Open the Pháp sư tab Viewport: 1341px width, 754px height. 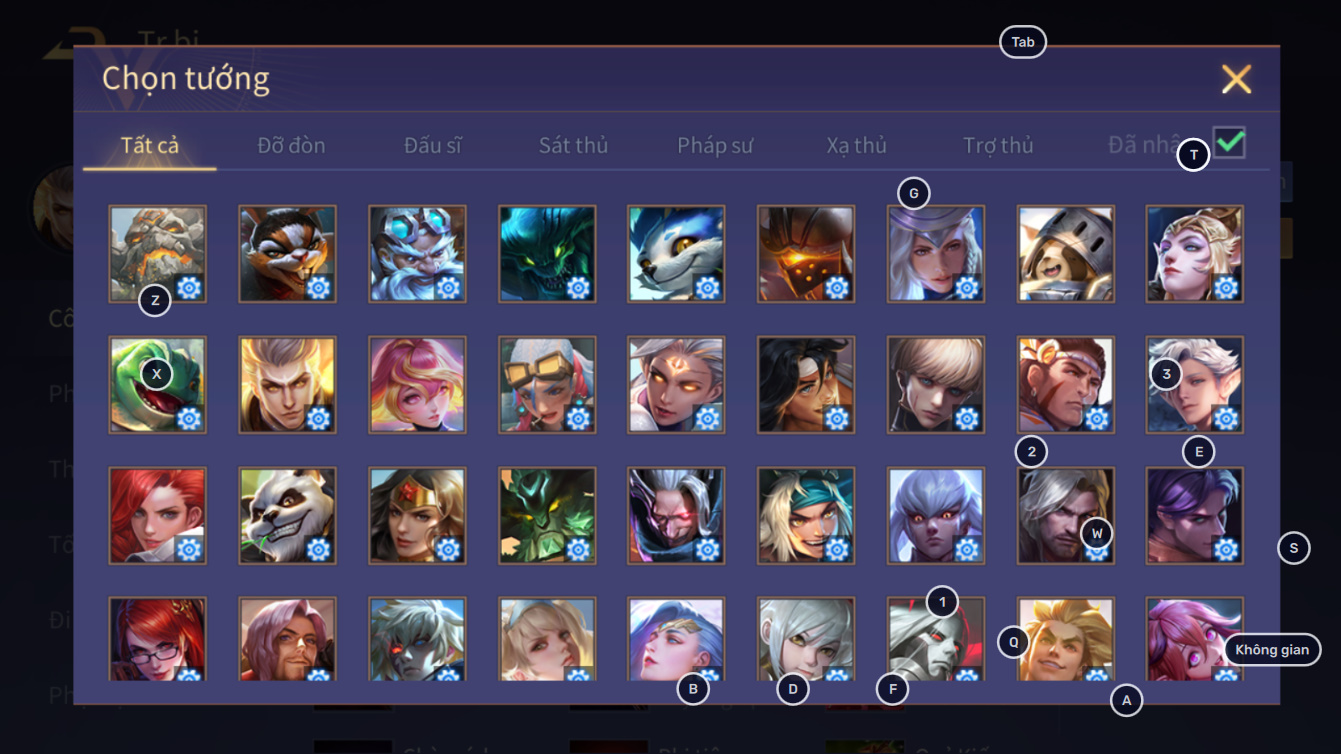click(x=715, y=145)
